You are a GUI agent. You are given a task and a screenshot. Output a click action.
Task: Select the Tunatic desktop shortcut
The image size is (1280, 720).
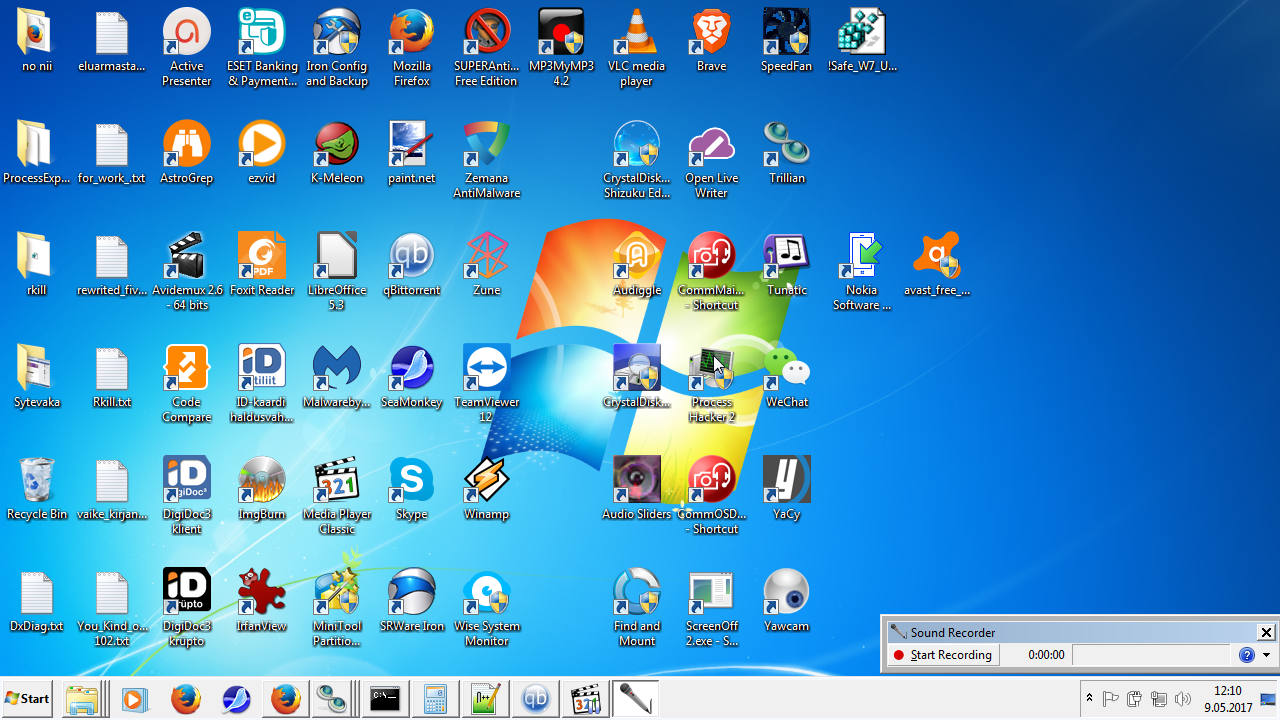(x=786, y=265)
